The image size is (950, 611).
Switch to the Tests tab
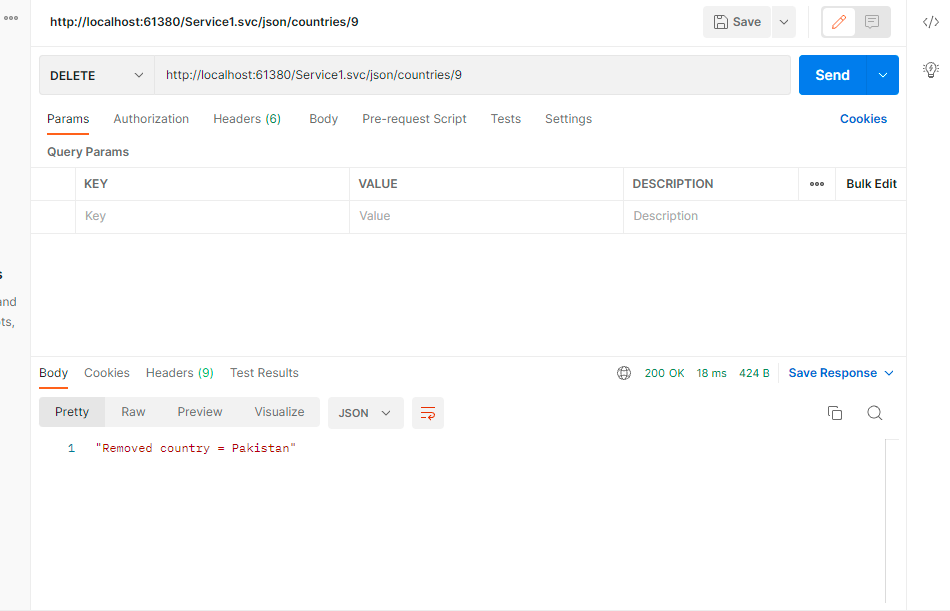(505, 119)
